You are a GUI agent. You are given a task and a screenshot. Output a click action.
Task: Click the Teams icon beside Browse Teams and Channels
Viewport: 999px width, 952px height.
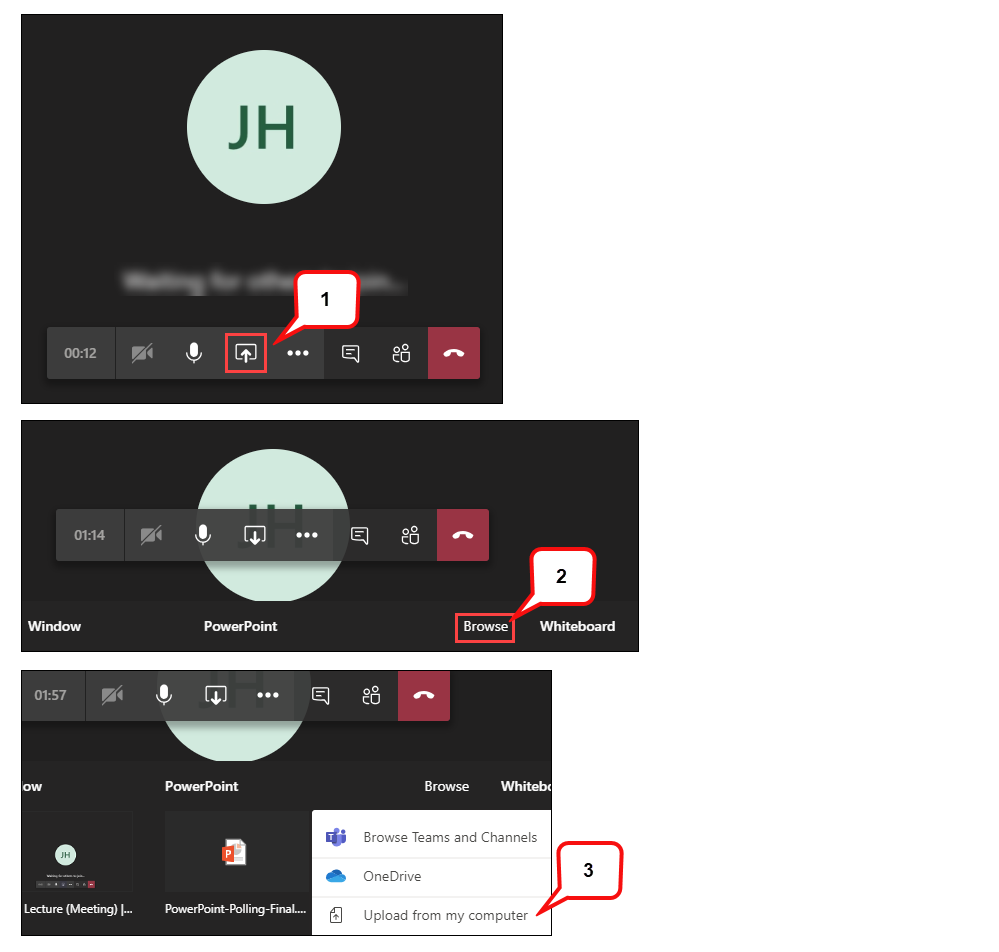[x=334, y=837]
